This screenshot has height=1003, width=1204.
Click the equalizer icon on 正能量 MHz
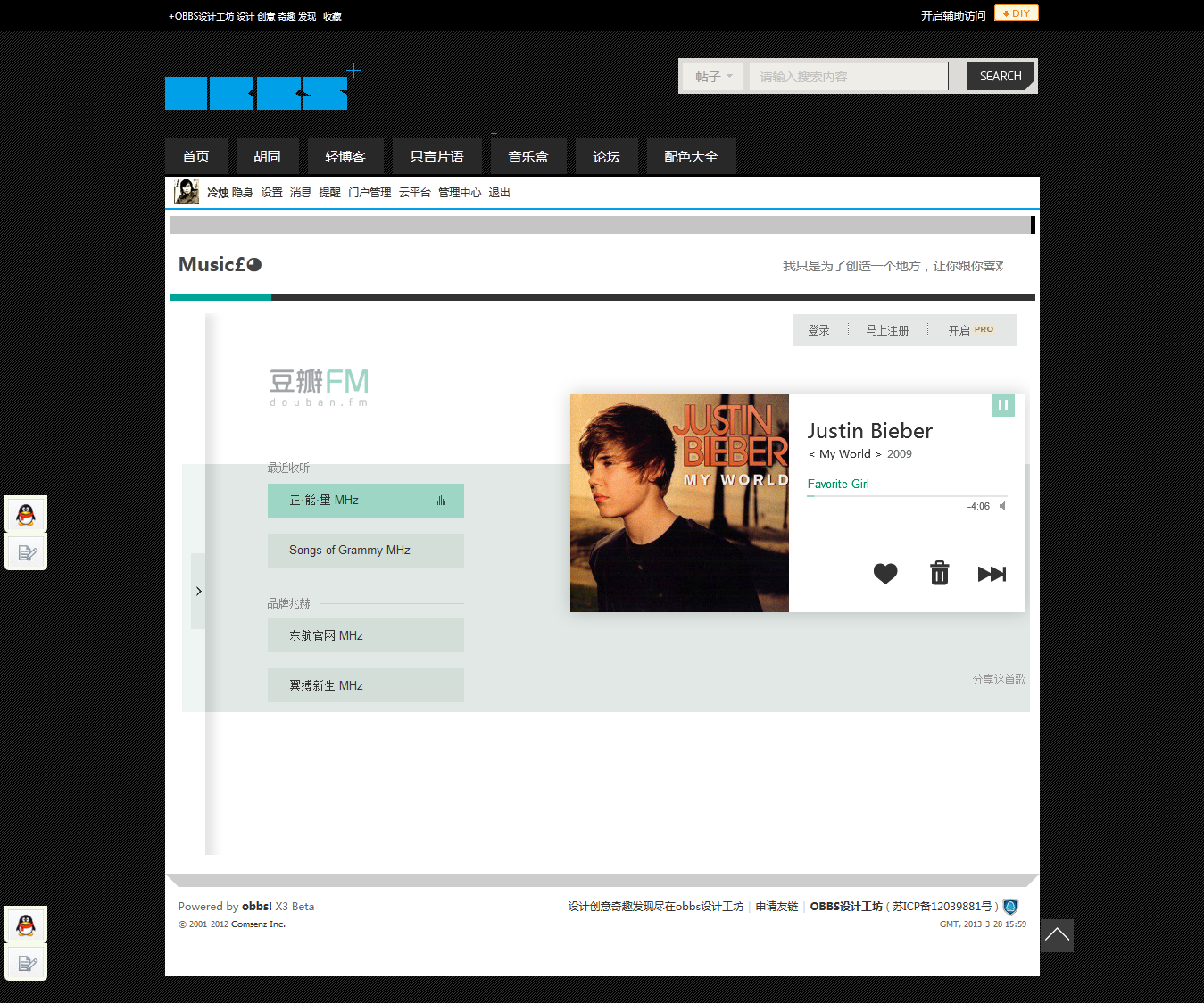(440, 501)
